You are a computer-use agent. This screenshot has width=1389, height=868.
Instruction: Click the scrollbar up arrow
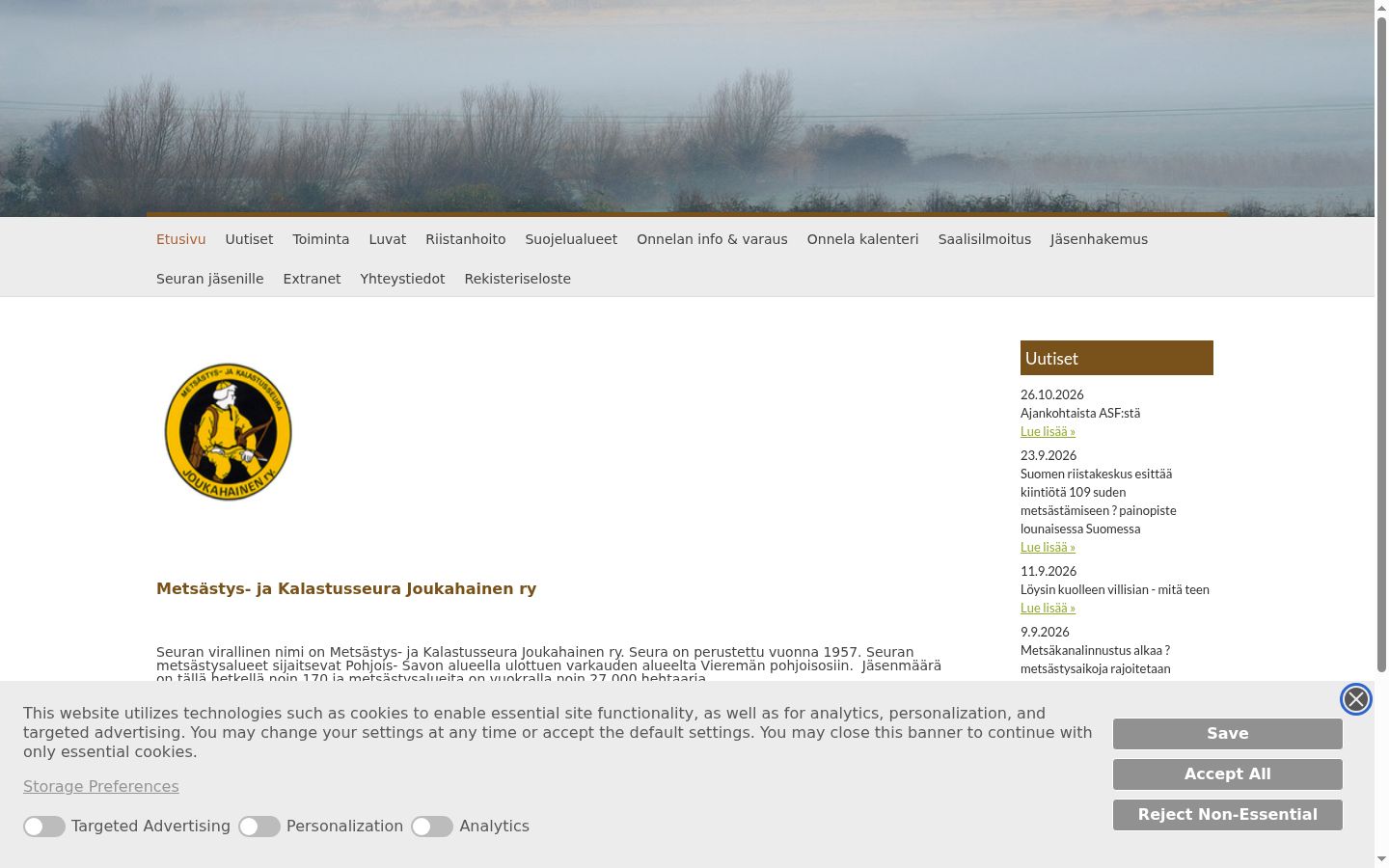click(x=1381, y=7)
